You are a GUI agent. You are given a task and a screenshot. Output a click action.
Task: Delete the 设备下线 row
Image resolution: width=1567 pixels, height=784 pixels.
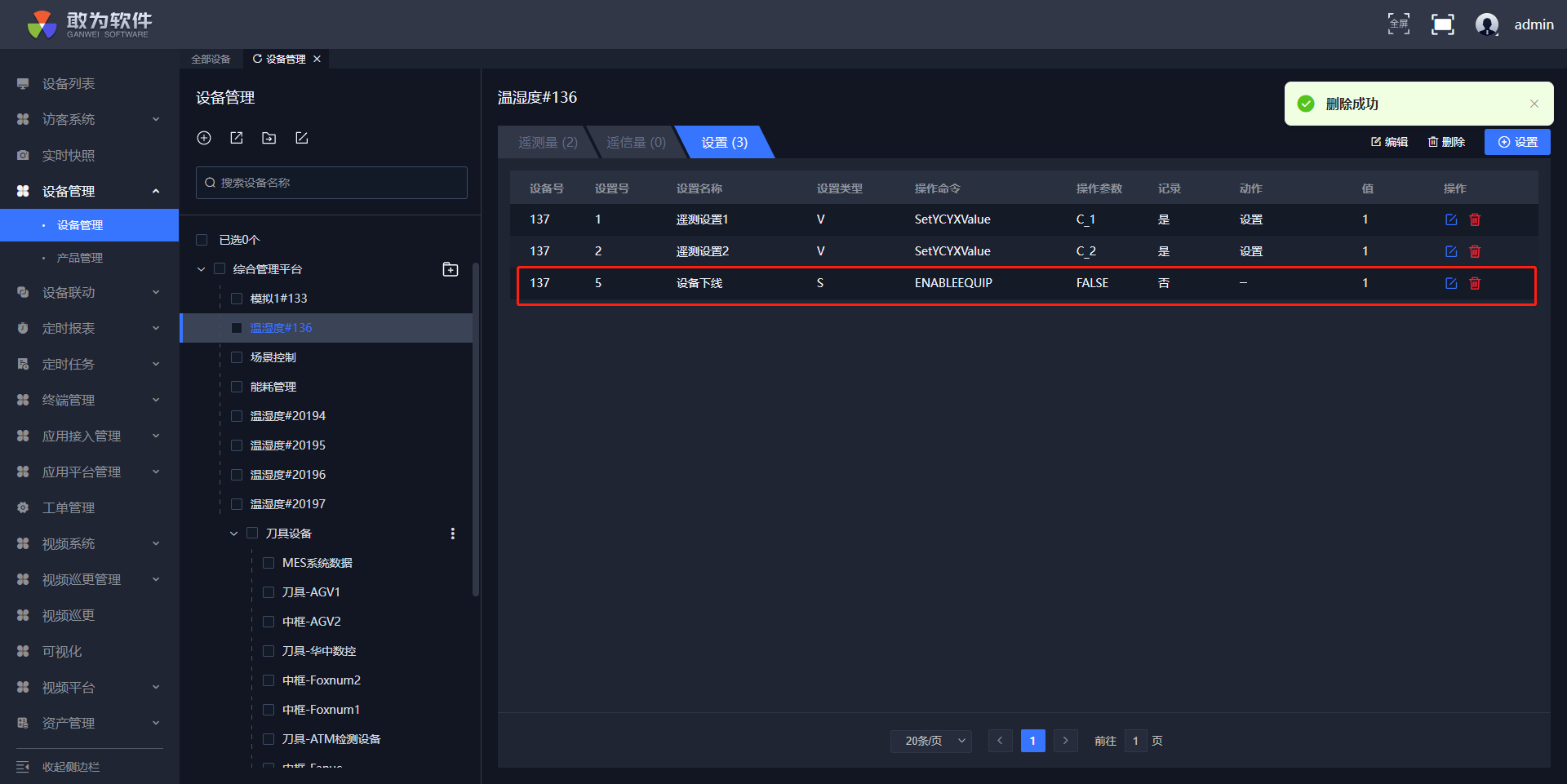[1475, 283]
